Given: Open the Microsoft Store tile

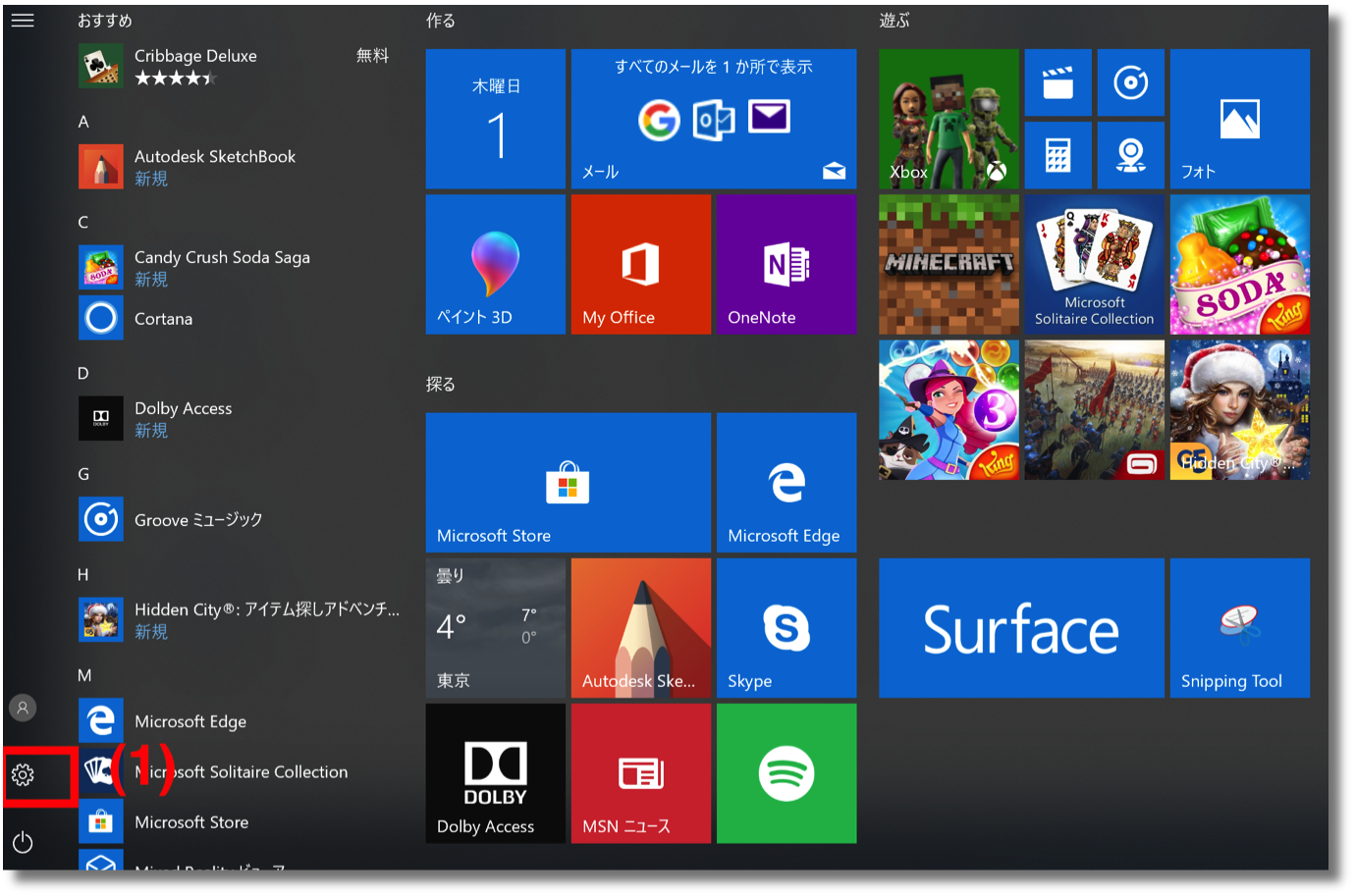Looking at the screenshot, I should coord(569,483).
